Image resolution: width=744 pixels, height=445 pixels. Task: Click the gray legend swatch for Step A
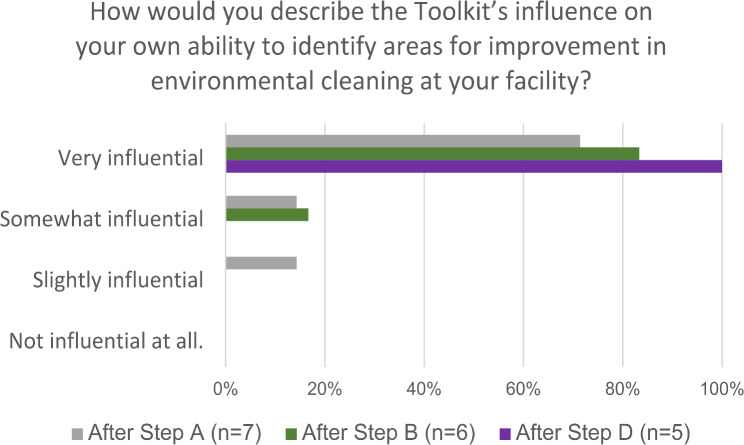(x=78, y=433)
